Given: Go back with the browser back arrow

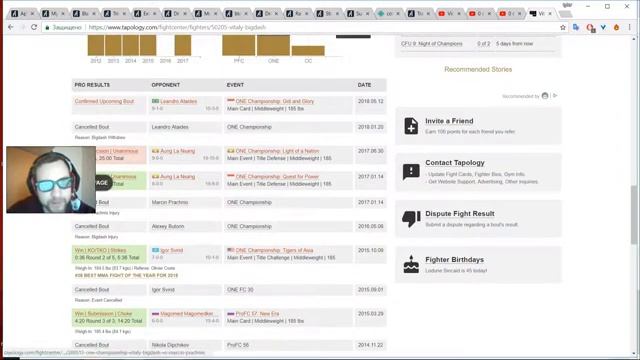Looking at the screenshot, I should coord(11,27).
